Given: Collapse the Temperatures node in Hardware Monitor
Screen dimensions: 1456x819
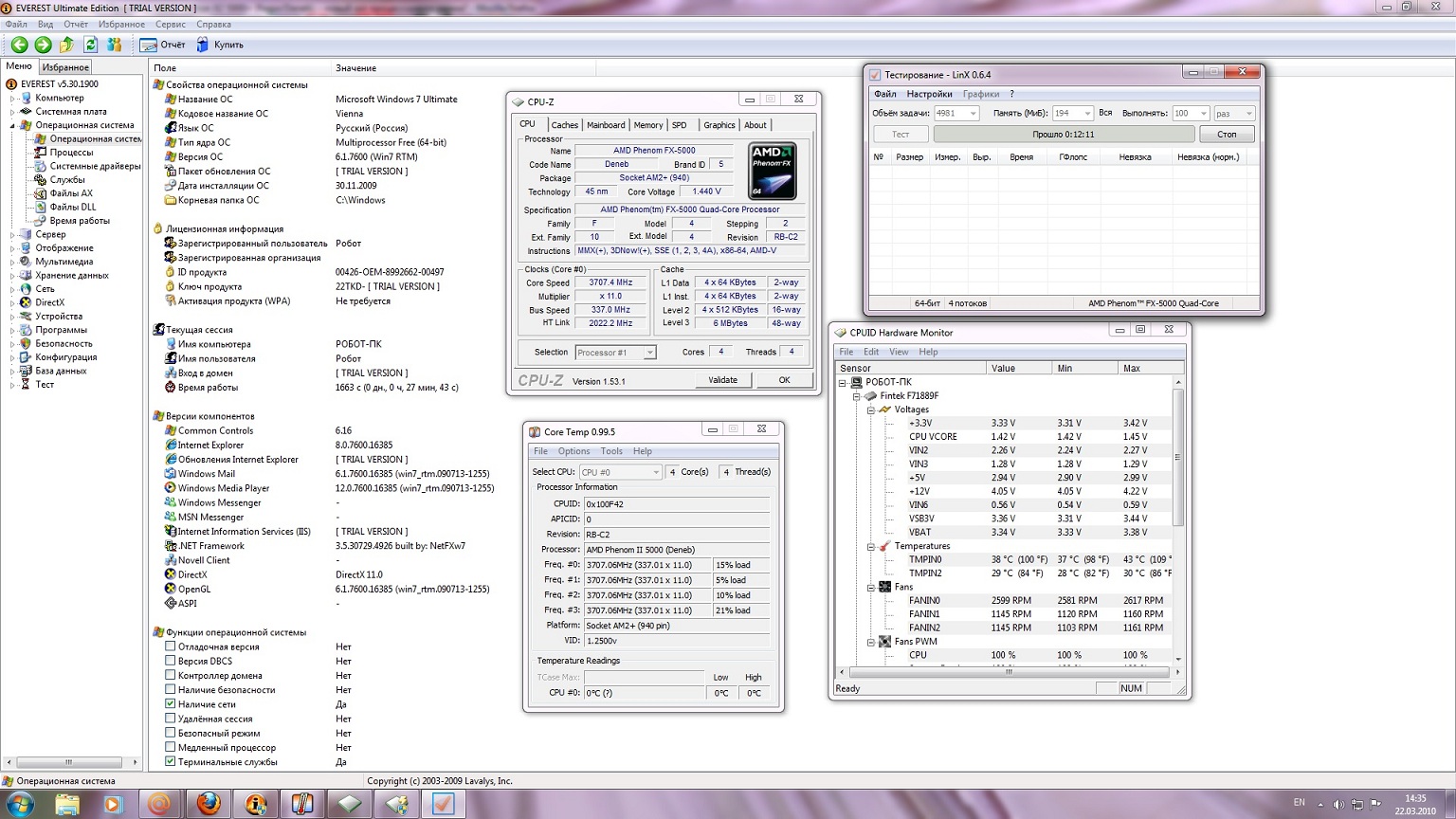Looking at the screenshot, I should (870, 546).
